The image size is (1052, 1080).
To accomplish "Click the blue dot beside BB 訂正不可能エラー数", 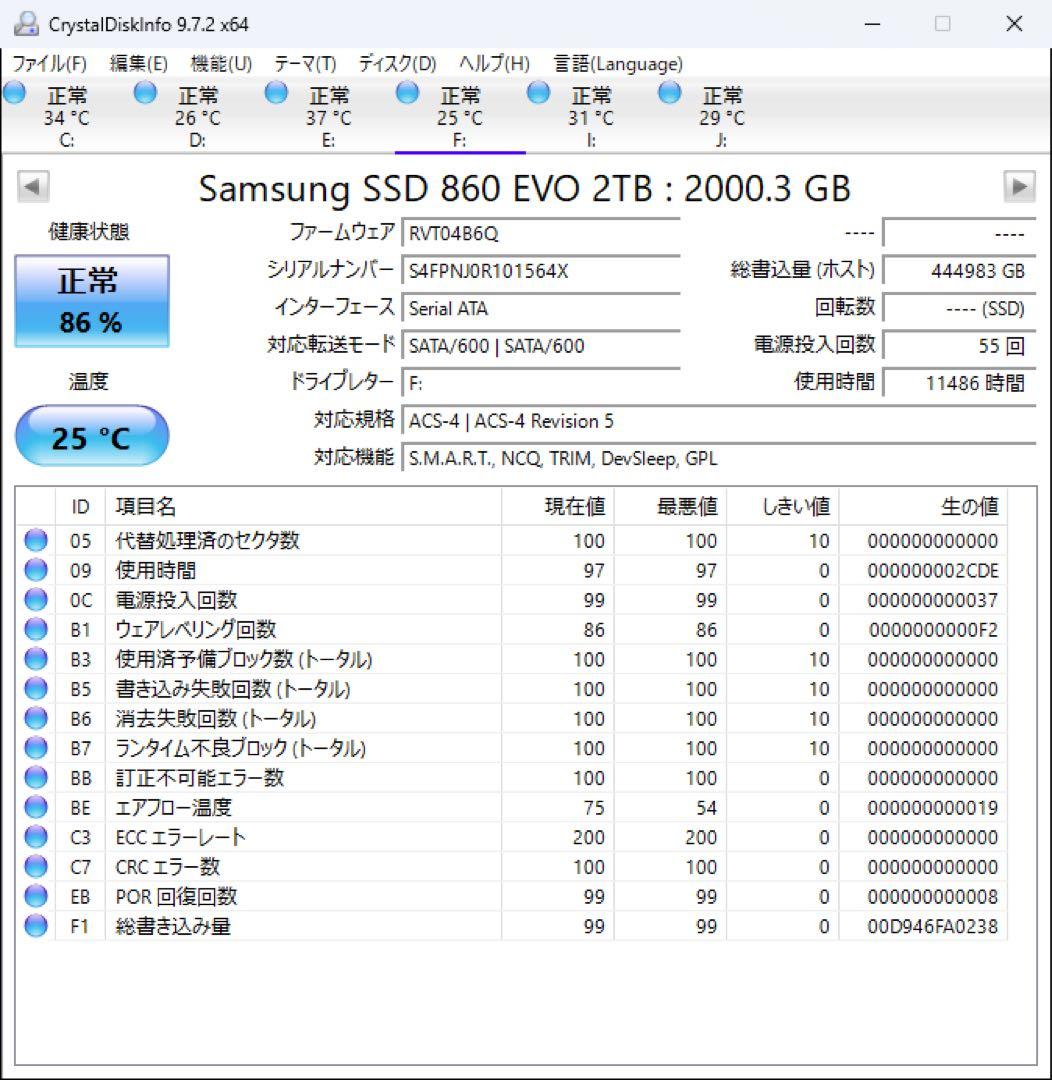I will tap(35, 778).
